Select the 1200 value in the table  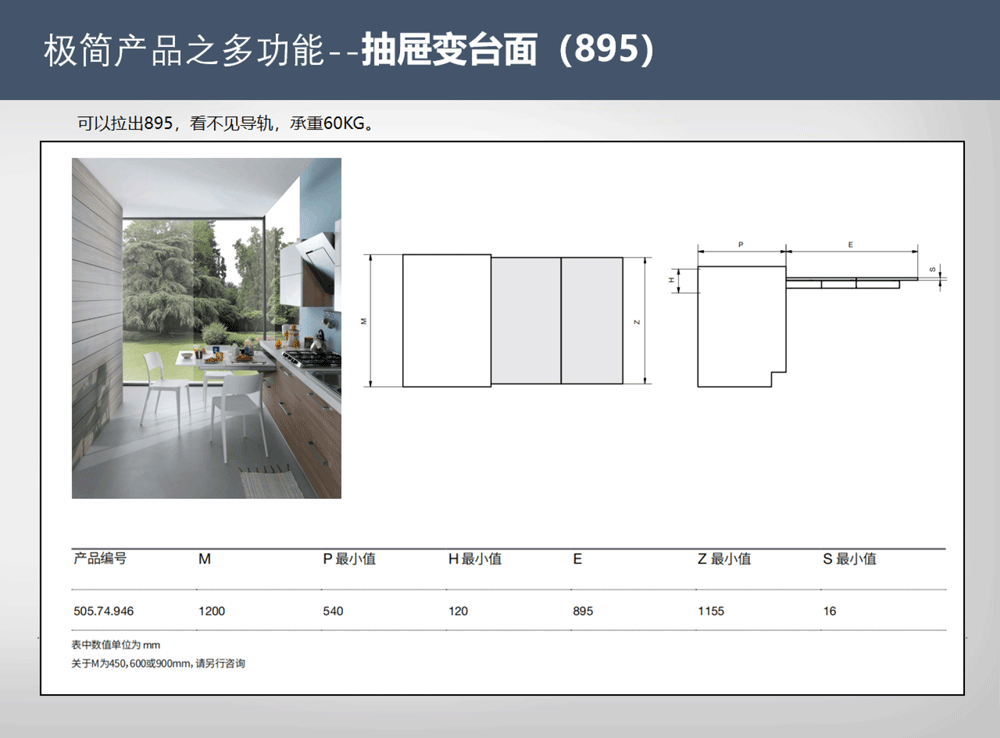[211, 611]
